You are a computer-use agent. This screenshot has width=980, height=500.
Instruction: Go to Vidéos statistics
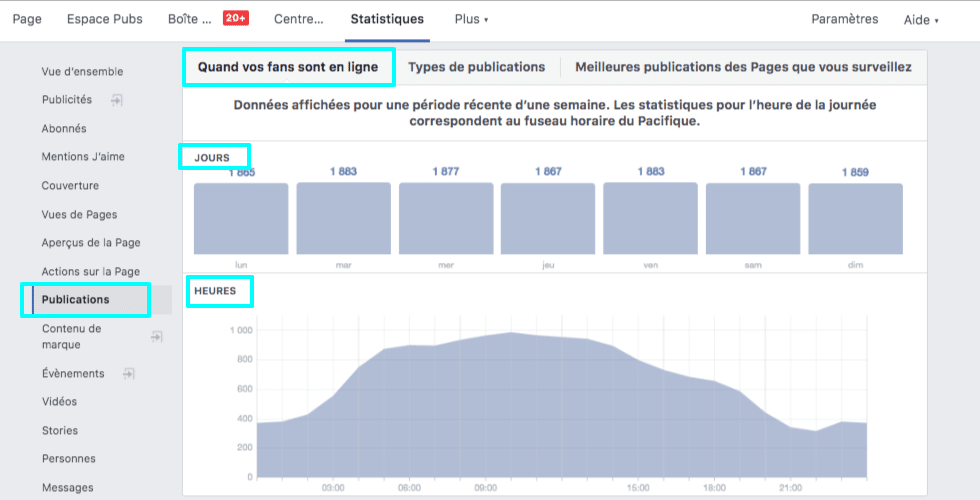point(59,402)
